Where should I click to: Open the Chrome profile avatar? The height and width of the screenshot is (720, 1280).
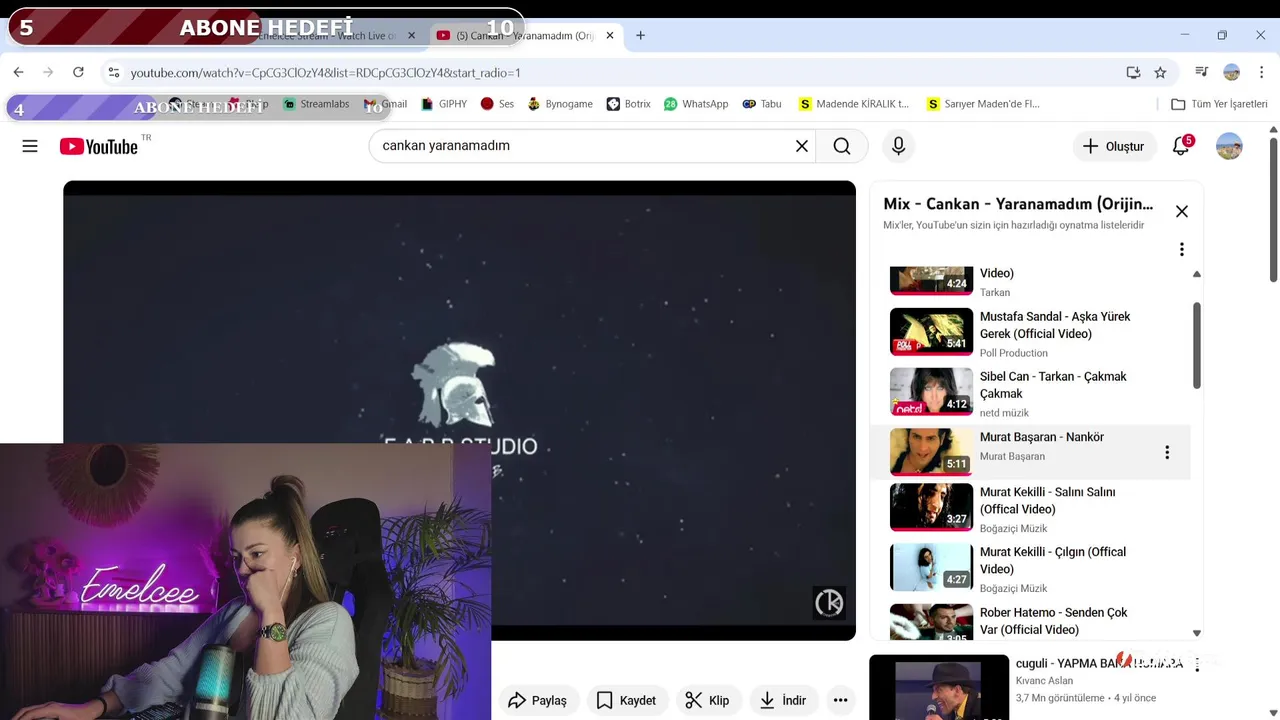(1232, 72)
